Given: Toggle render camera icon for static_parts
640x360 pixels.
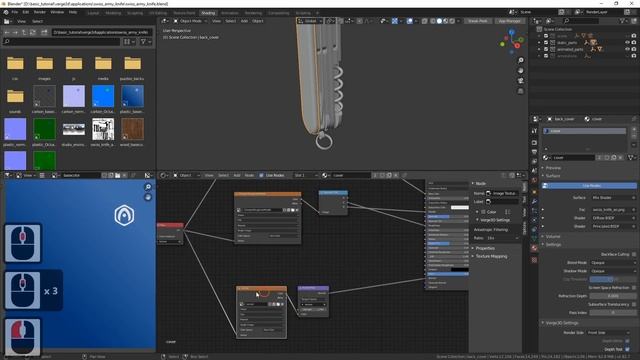Looking at the screenshot, I should (634, 42).
